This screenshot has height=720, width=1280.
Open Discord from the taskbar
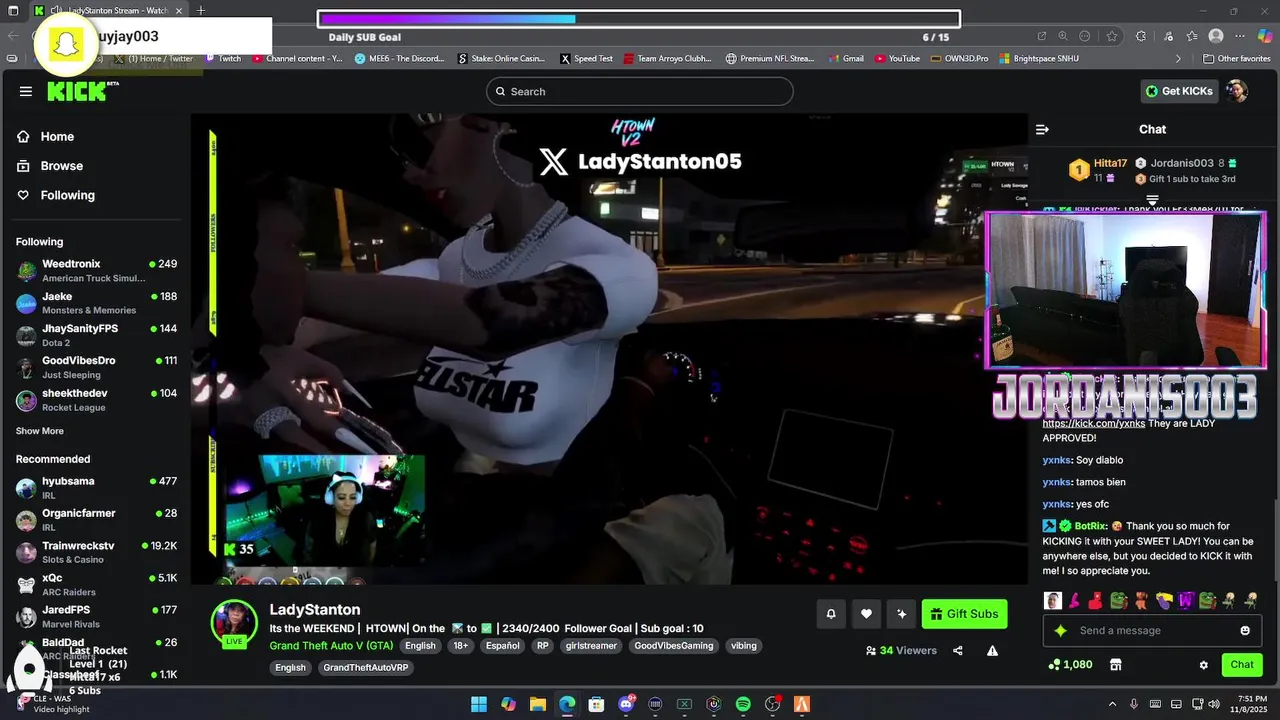(x=626, y=704)
